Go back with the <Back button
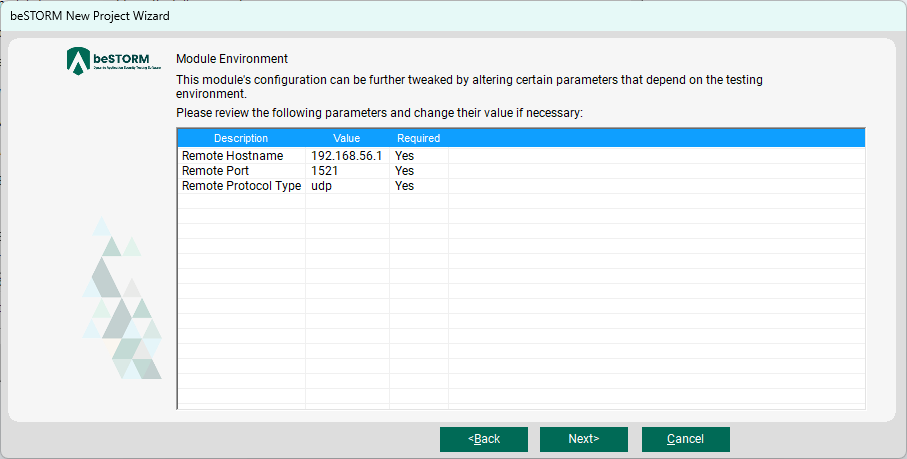Screen dimensions: 907x459 [484, 439]
